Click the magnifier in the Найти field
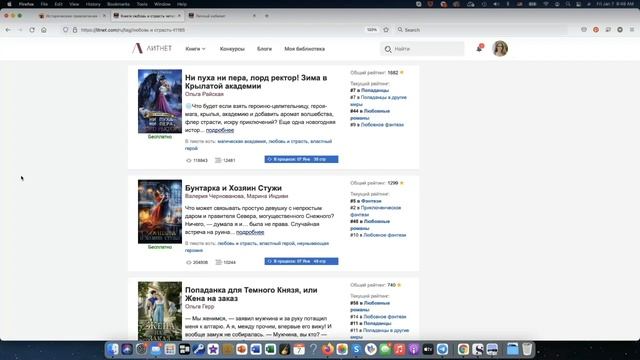The width and height of the screenshot is (640, 360). [388, 49]
